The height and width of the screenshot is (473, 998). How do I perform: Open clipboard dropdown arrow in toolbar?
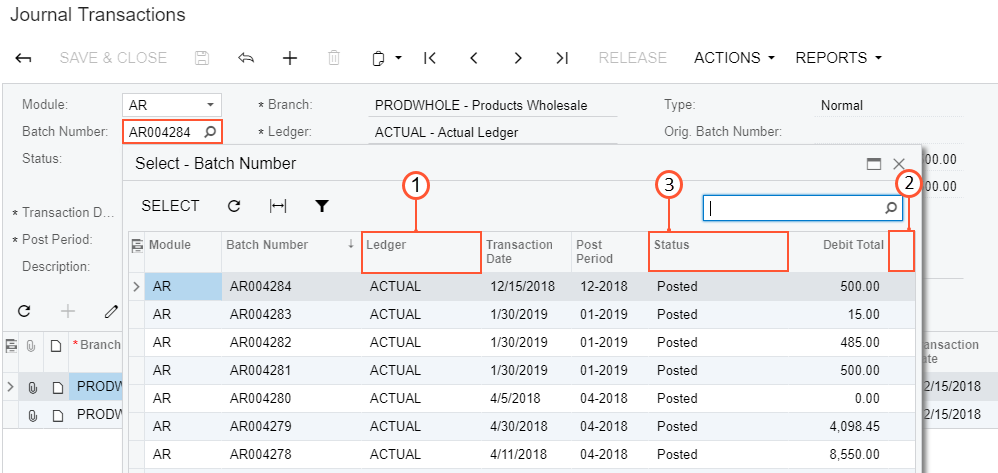click(398, 58)
